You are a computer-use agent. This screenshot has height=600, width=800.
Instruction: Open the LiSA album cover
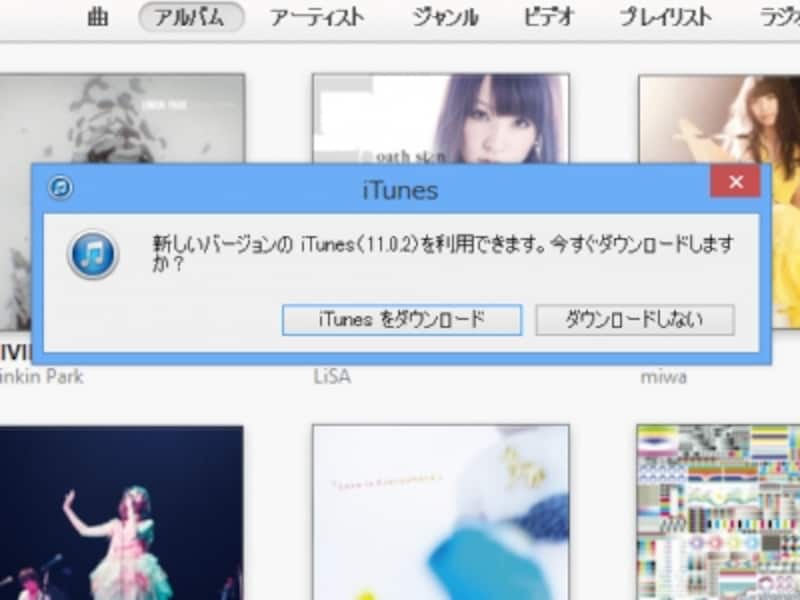tap(440, 118)
